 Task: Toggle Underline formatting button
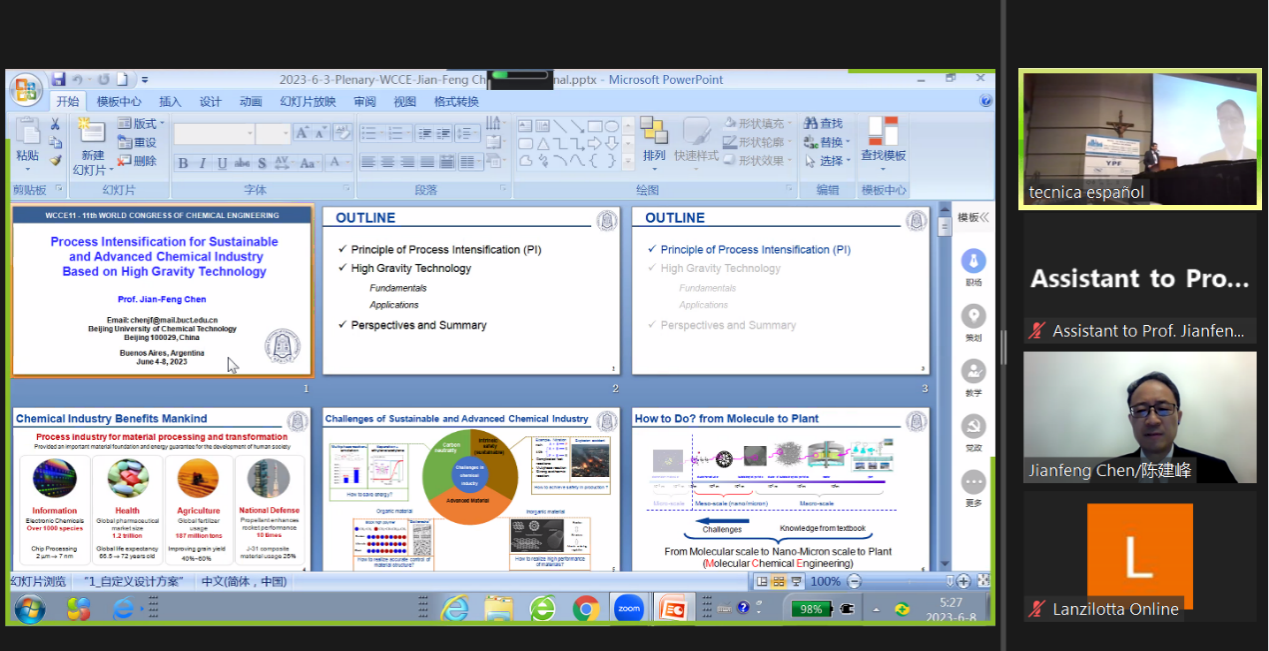click(x=222, y=163)
